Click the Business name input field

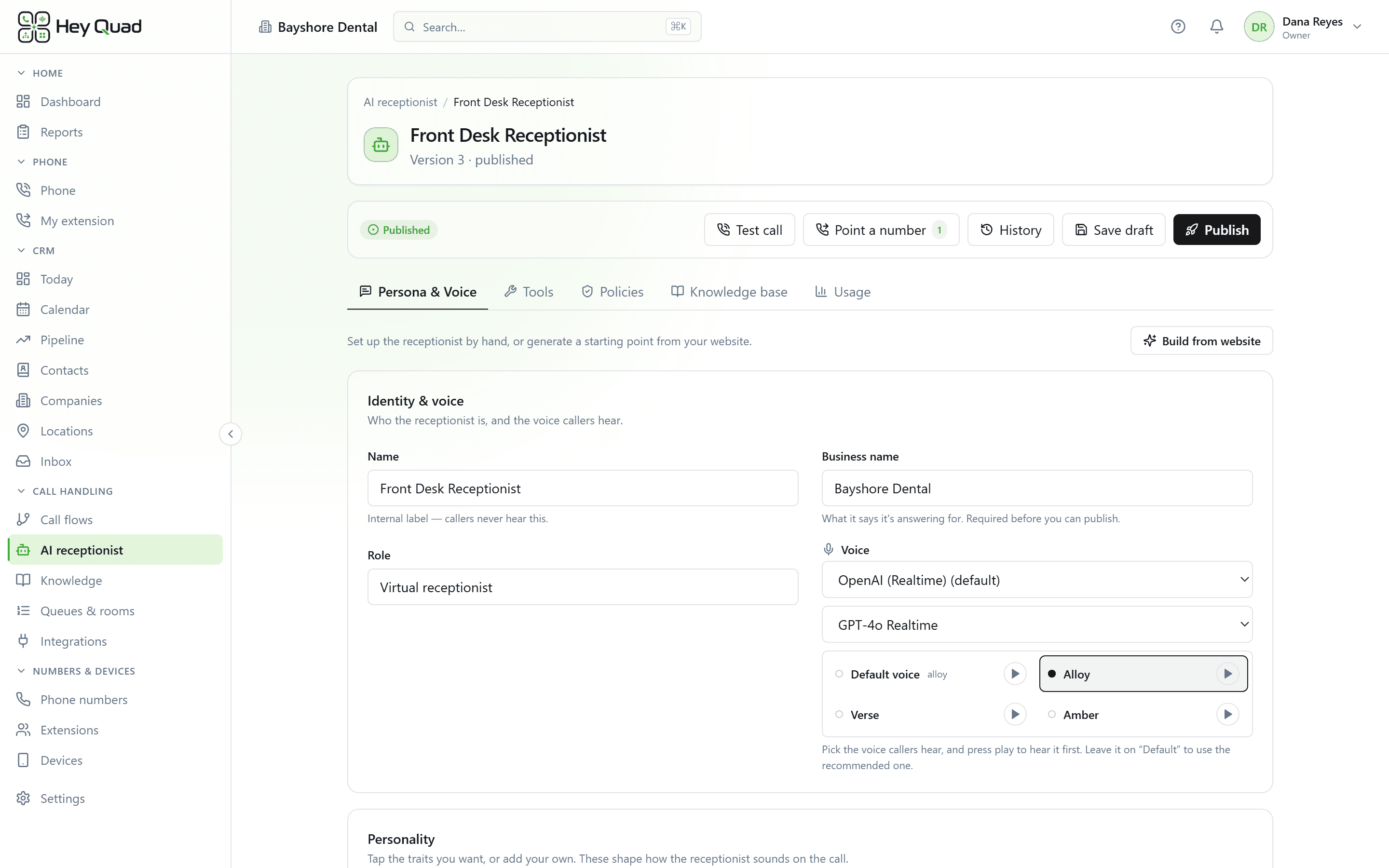pos(1036,488)
